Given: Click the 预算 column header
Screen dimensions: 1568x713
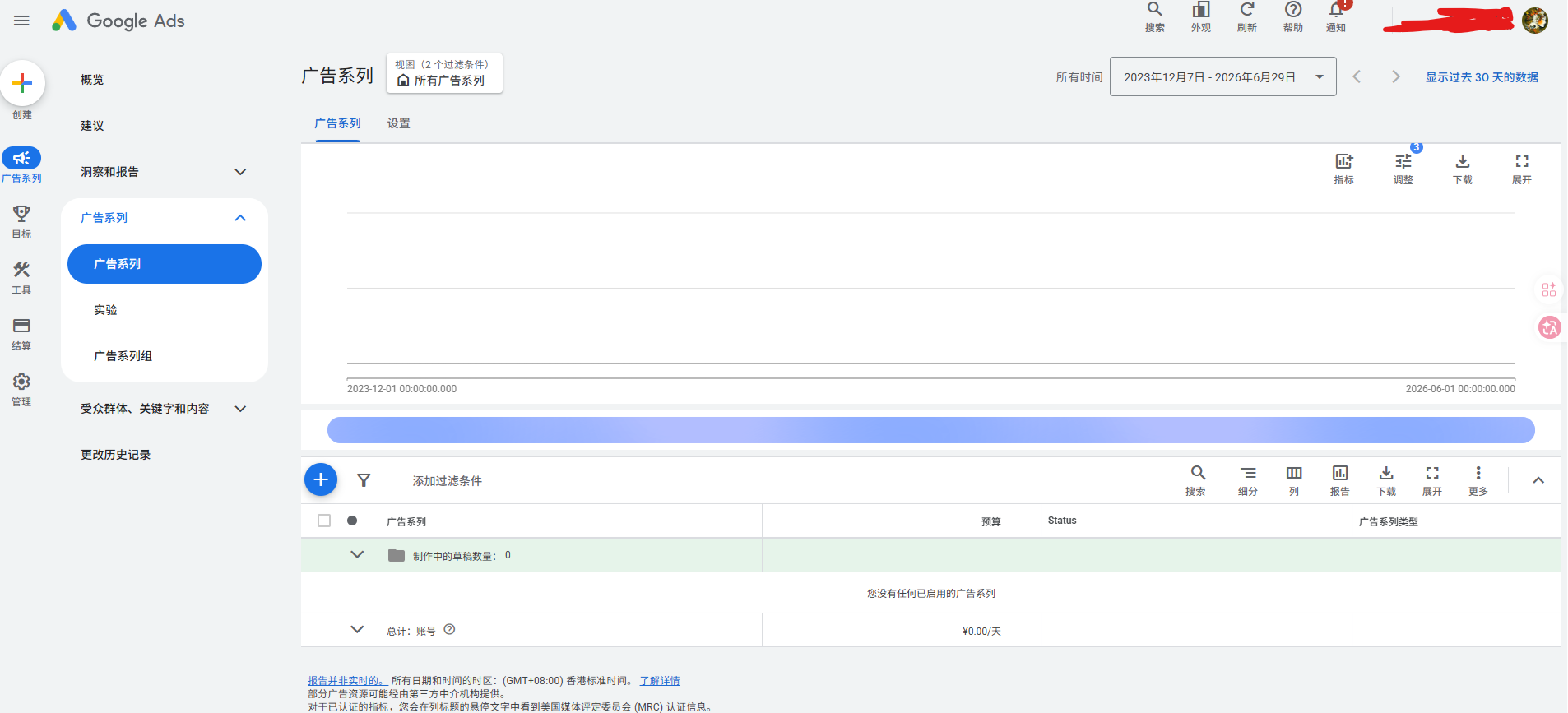Looking at the screenshot, I should (990, 521).
